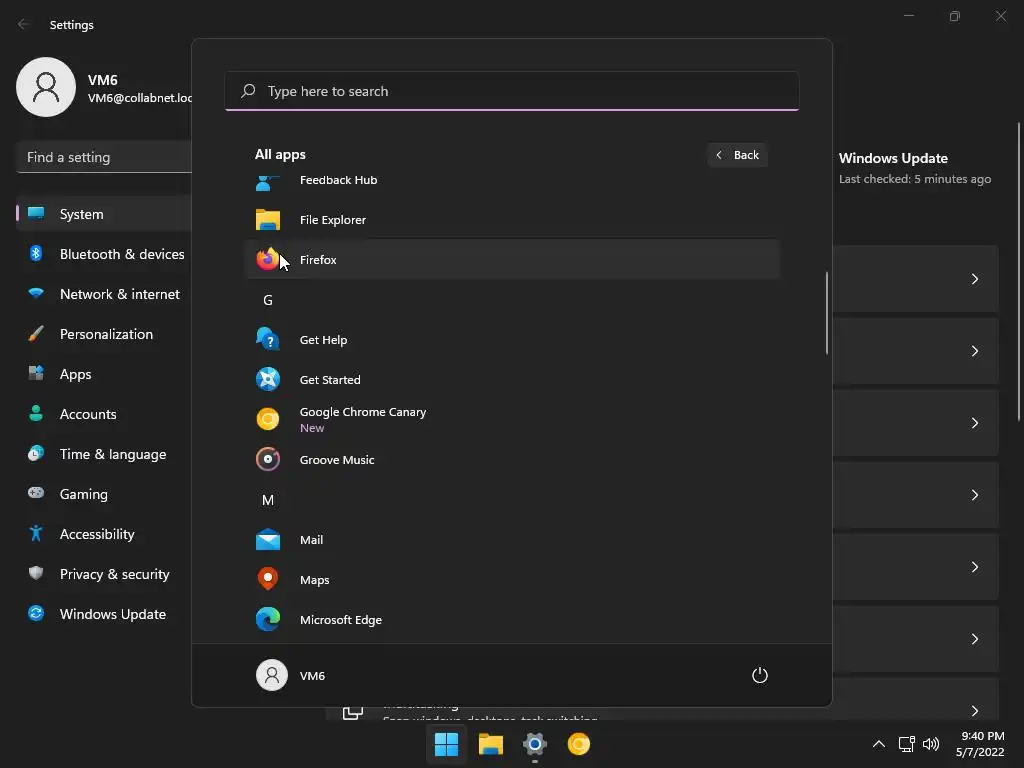Click the All apps list scrollbar

click(827, 313)
